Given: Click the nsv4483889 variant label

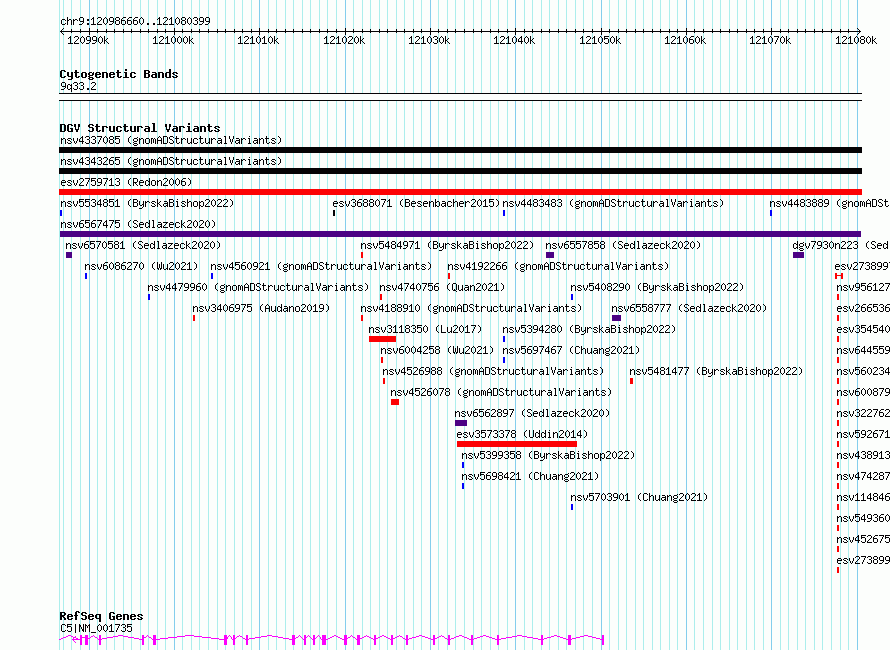Looking at the screenshot, I should [829, 203].
